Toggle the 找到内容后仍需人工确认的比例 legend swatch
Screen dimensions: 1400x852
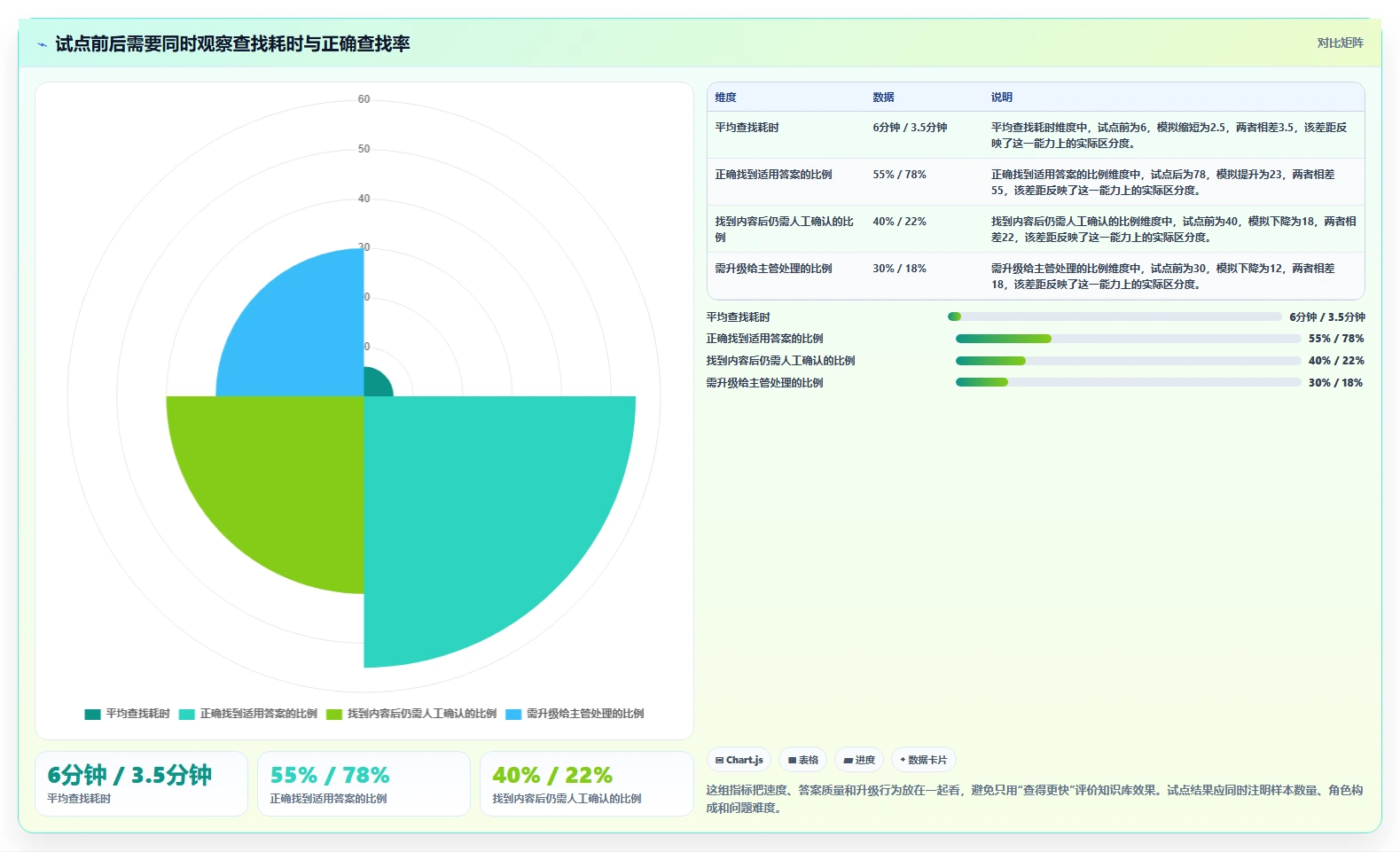[x=333, y=714]
